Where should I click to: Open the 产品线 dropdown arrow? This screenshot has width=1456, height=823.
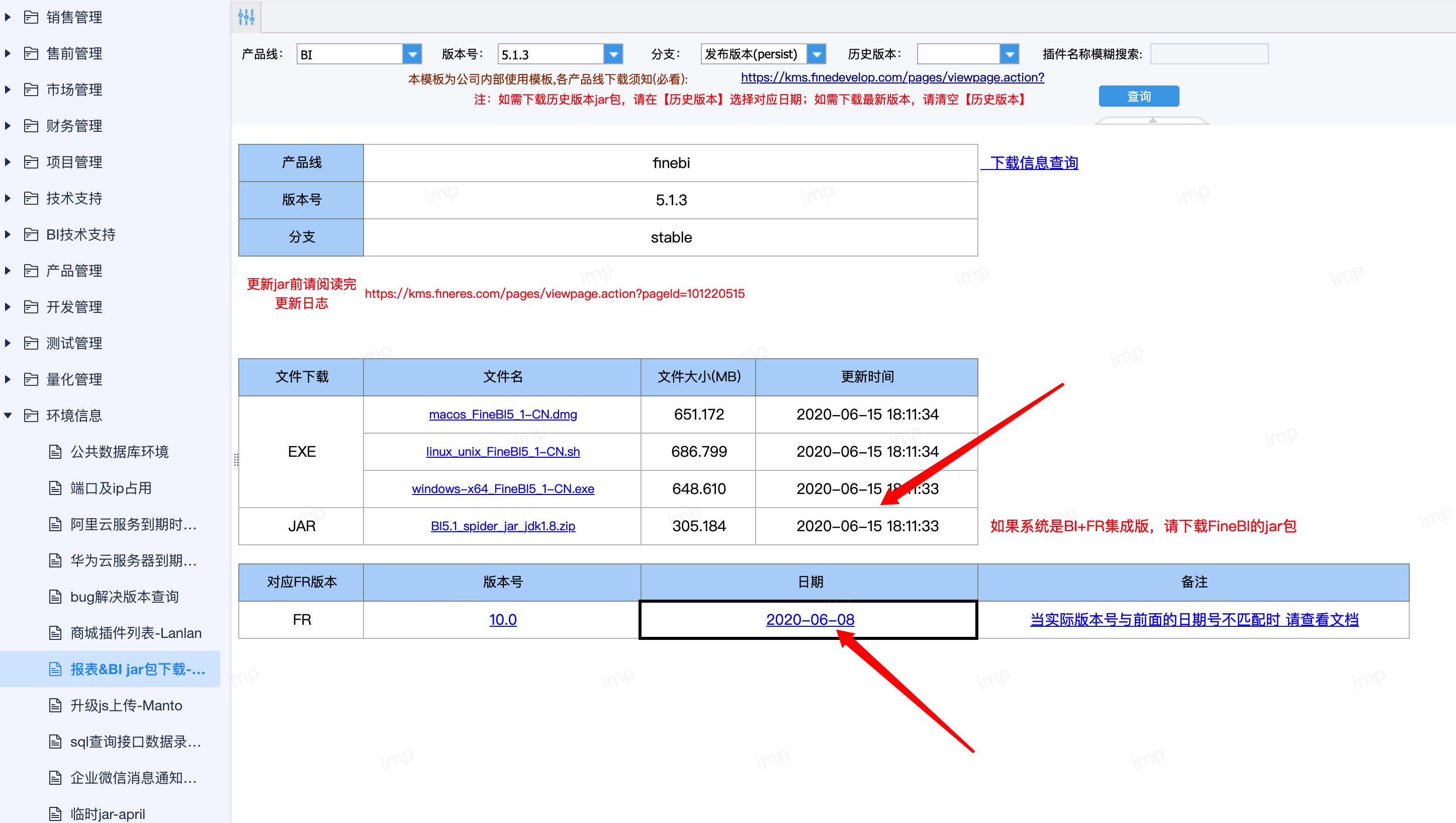(x=412, y=54)
